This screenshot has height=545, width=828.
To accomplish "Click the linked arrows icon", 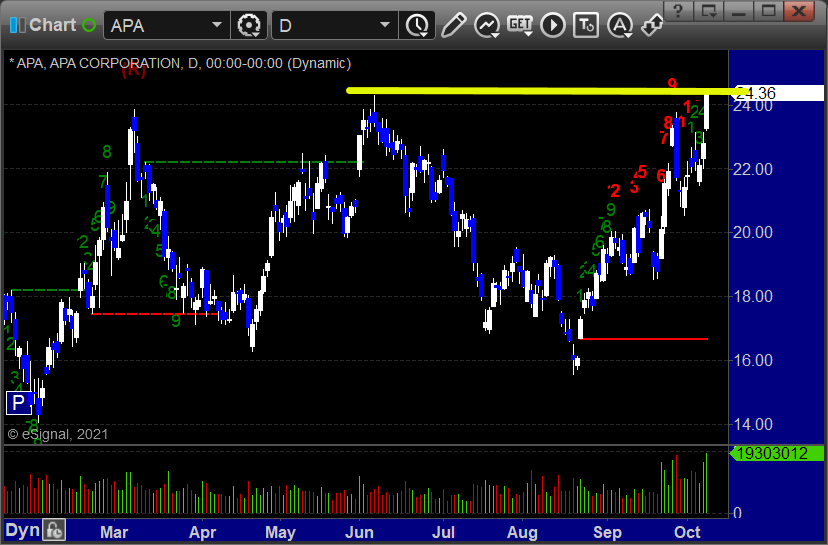I will [652, 25].
